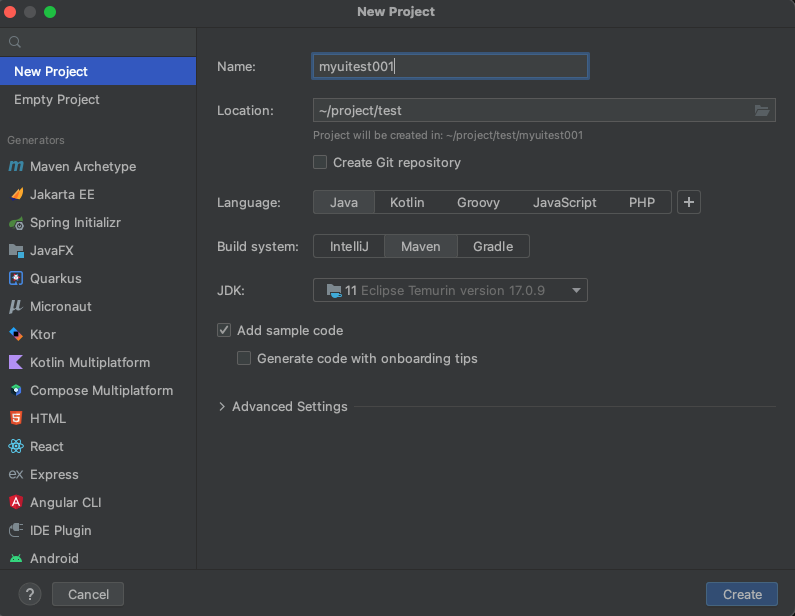Choose IntelliJ build system
This screenshot has width=795, height=616.
349,246
